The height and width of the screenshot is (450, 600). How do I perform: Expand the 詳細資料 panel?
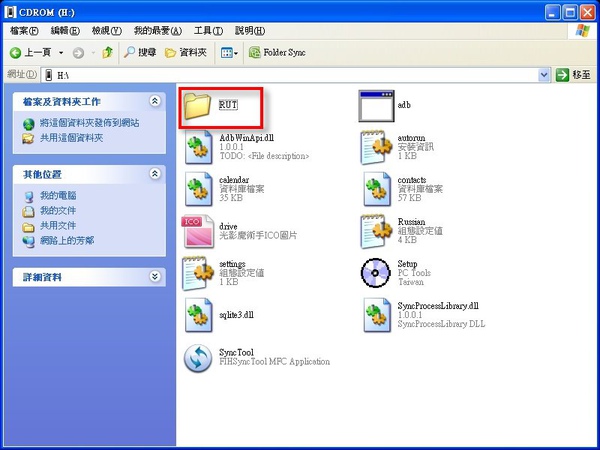coord(154,276)
